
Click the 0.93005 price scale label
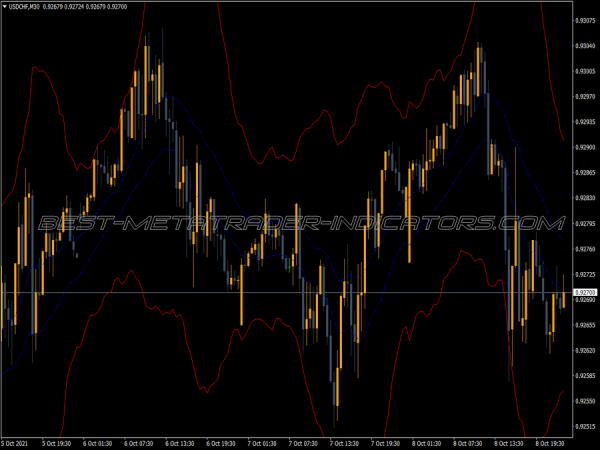click(585, 71)
